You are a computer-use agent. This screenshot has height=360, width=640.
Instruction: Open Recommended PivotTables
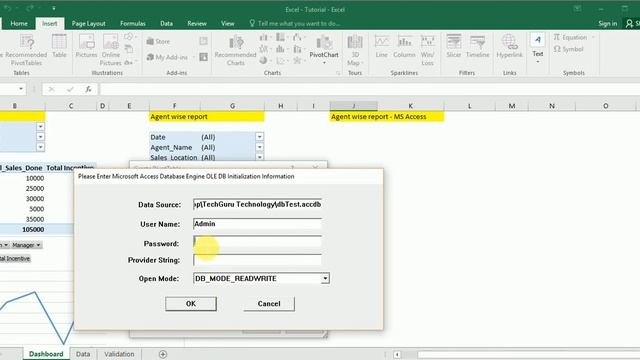(25, 50)
